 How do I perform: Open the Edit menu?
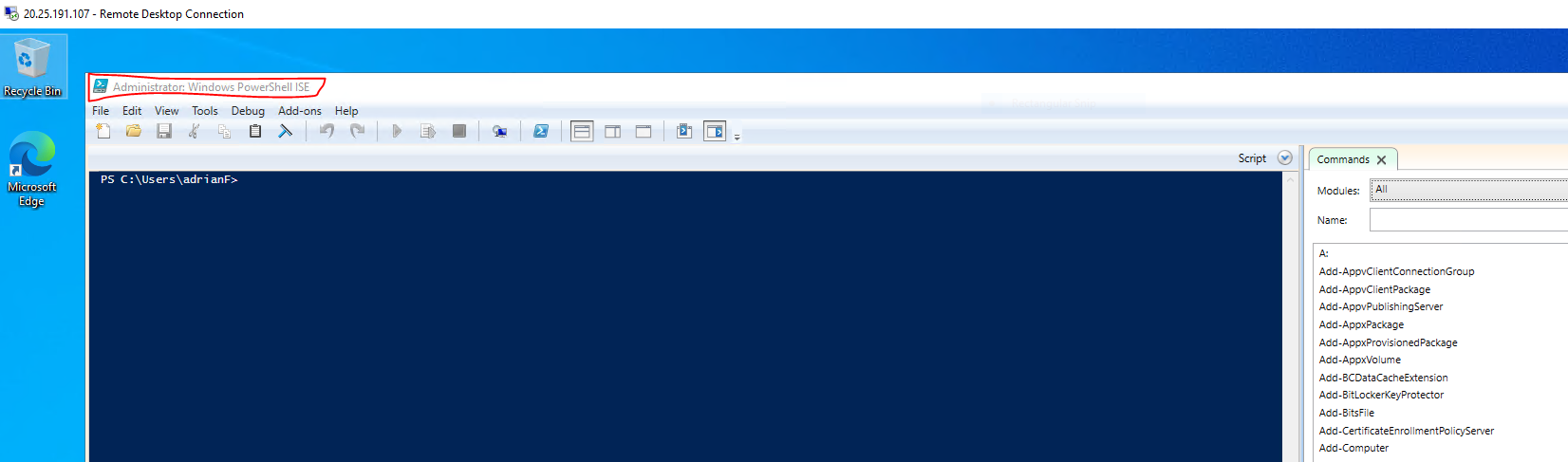pyautogui.click(x=132, y=111)
